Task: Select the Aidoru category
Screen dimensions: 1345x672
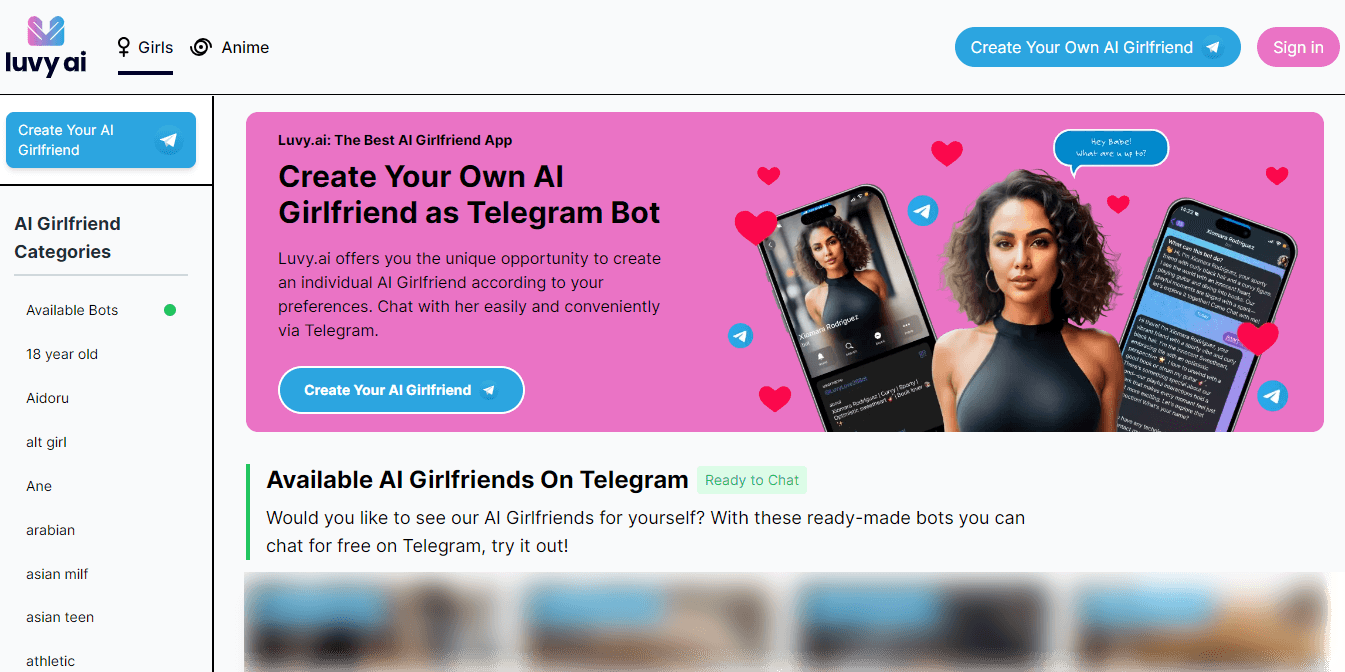Action: click(x=47, y=398)
